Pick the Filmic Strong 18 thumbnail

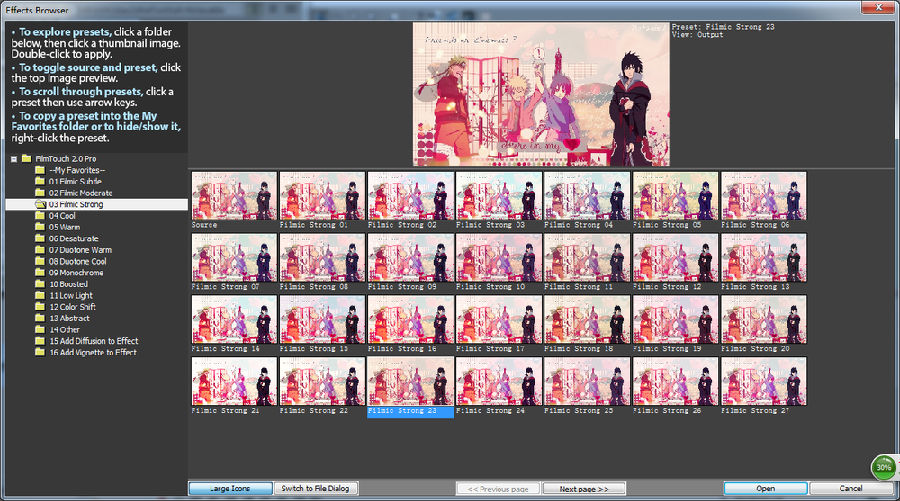(587, 320)
